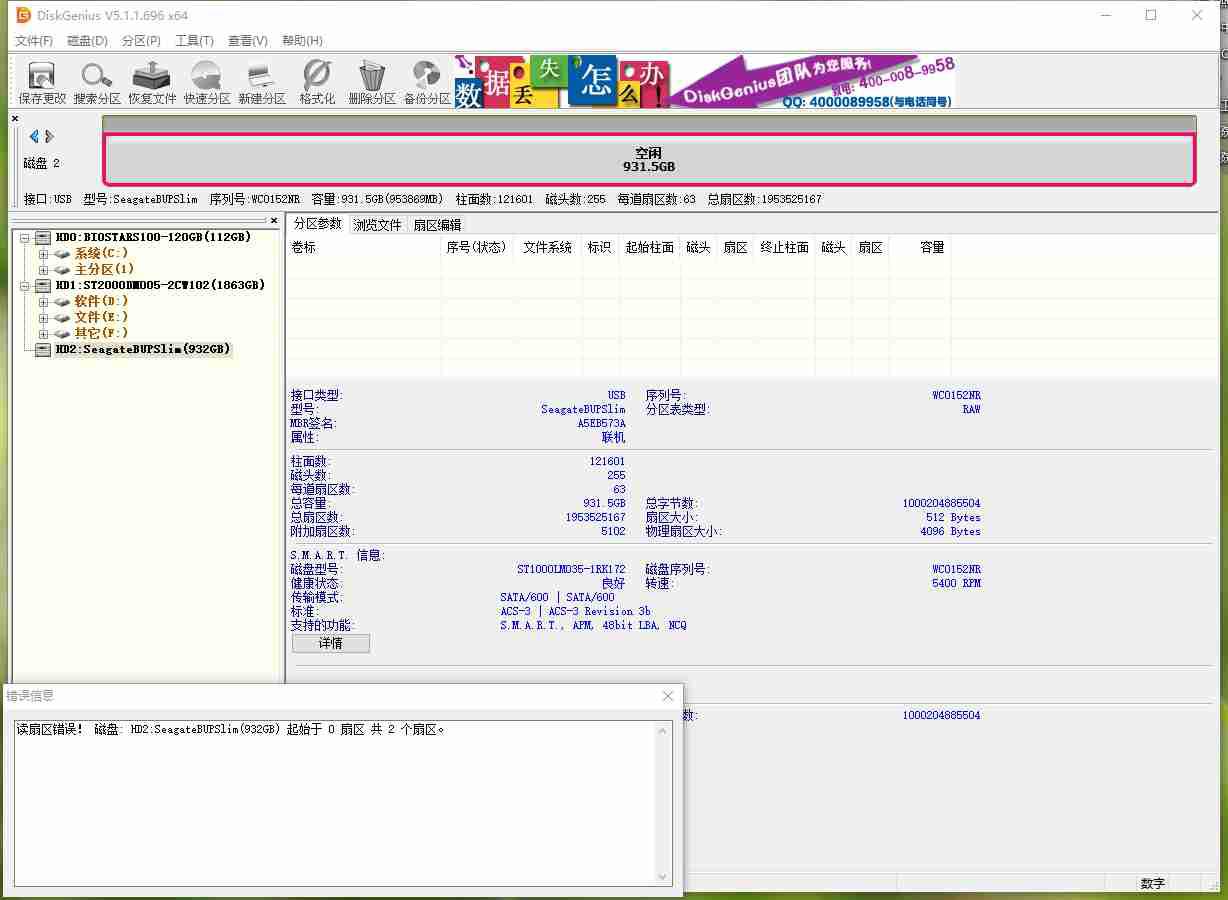Close the 错误信息 error dialog
The height and width of the screenshot is (900, 1228).
click(668, 696)
